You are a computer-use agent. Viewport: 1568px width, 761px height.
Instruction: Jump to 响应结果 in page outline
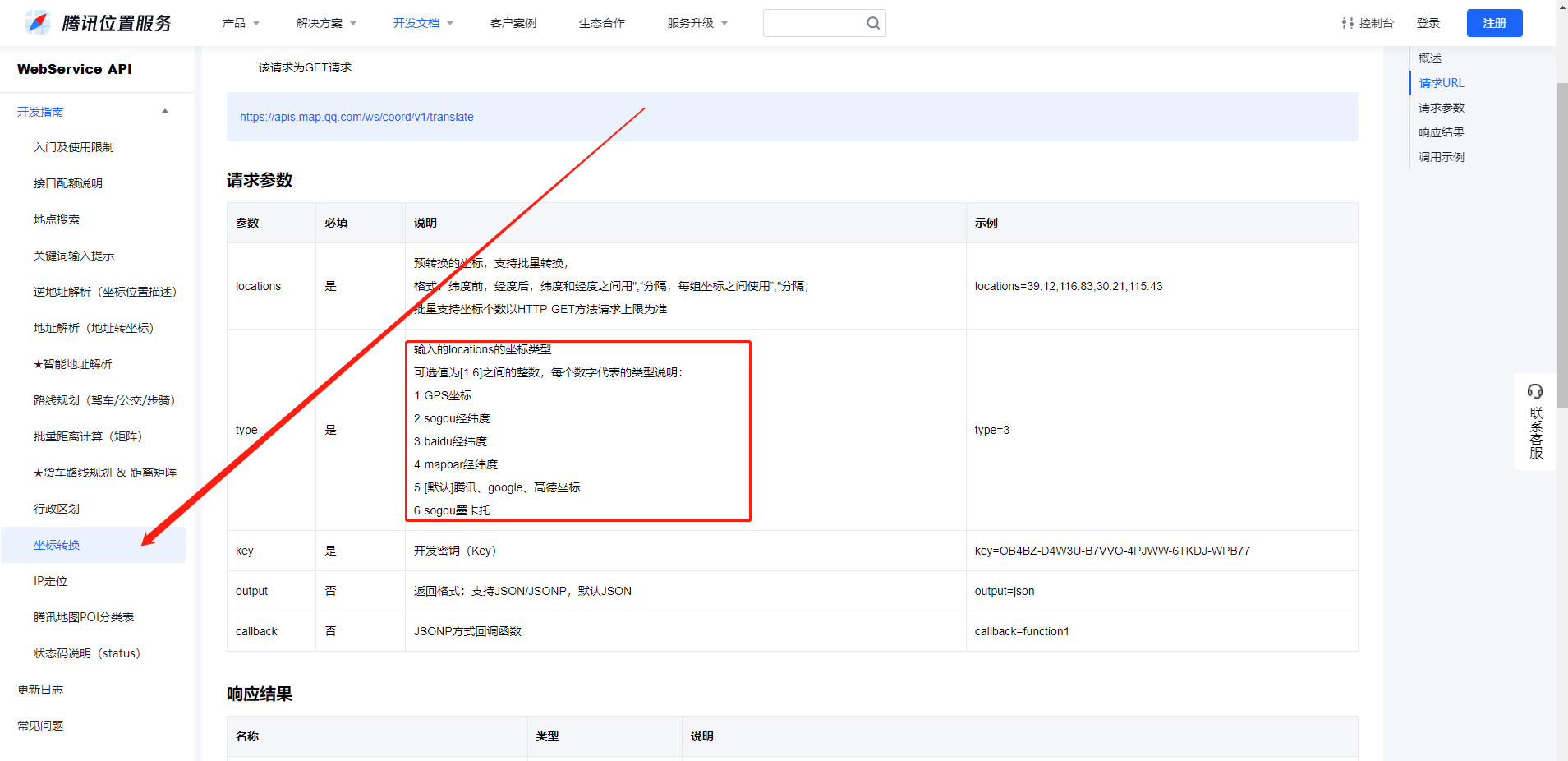pos(1442,132)
